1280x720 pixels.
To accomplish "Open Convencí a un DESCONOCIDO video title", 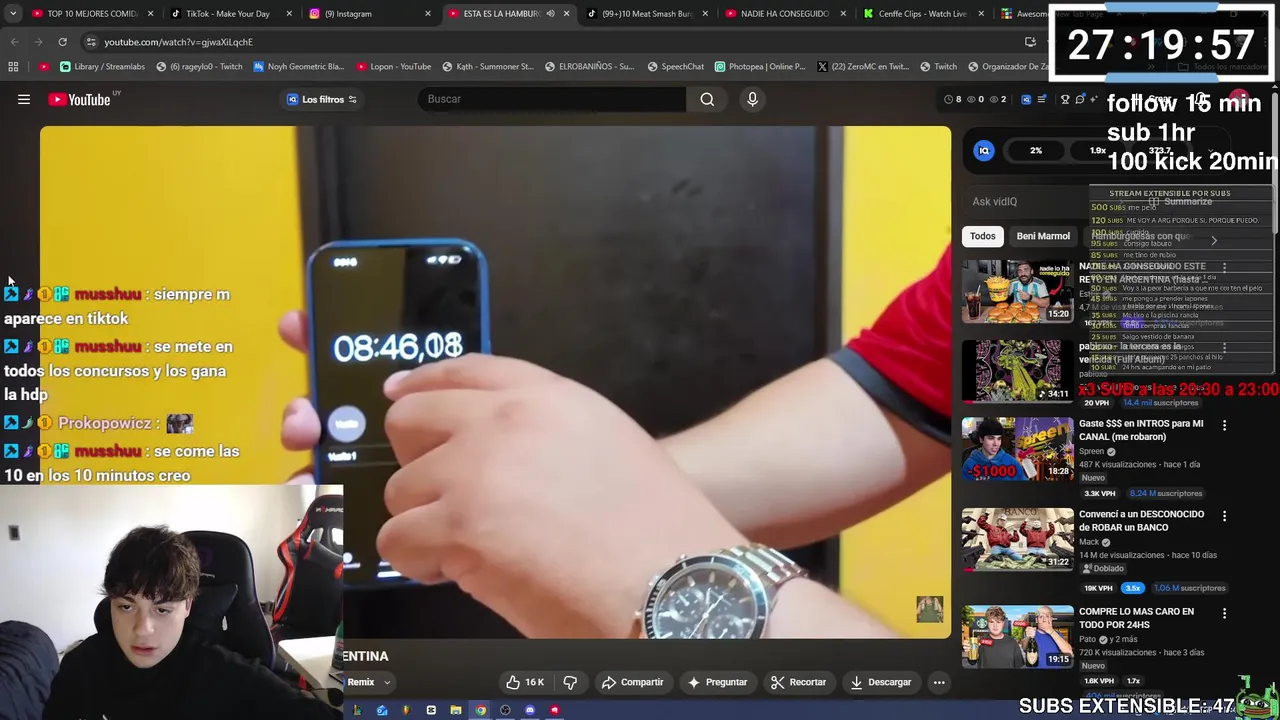I will pos(1141,521).
